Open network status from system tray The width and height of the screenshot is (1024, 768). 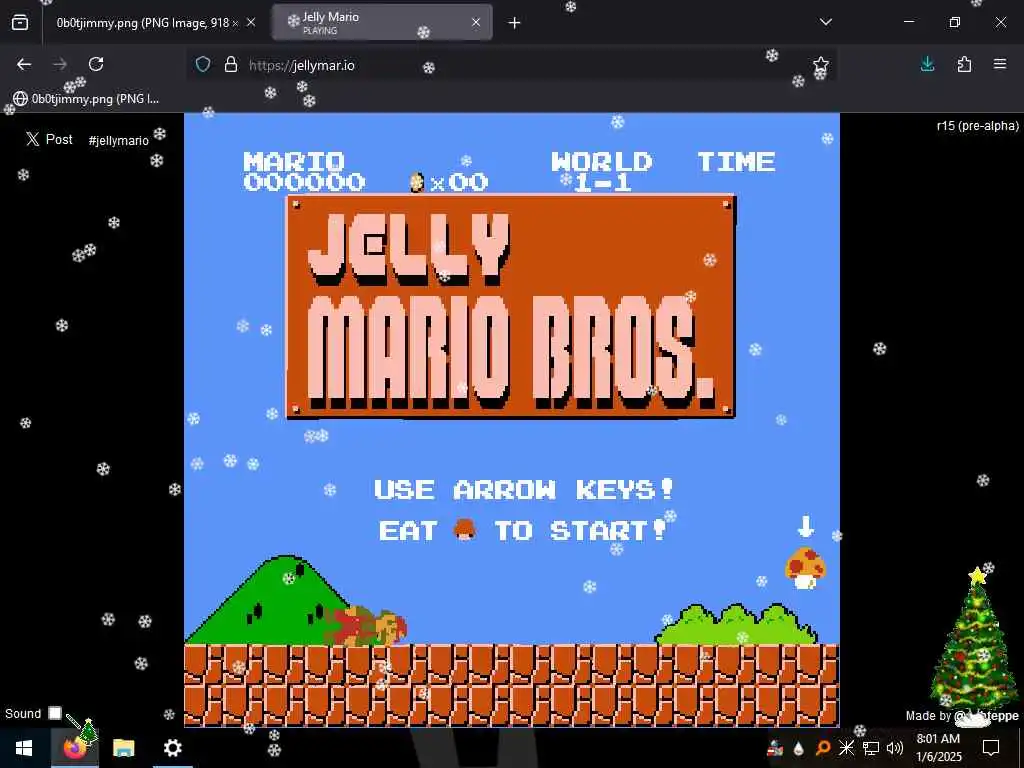pos(871,748)
